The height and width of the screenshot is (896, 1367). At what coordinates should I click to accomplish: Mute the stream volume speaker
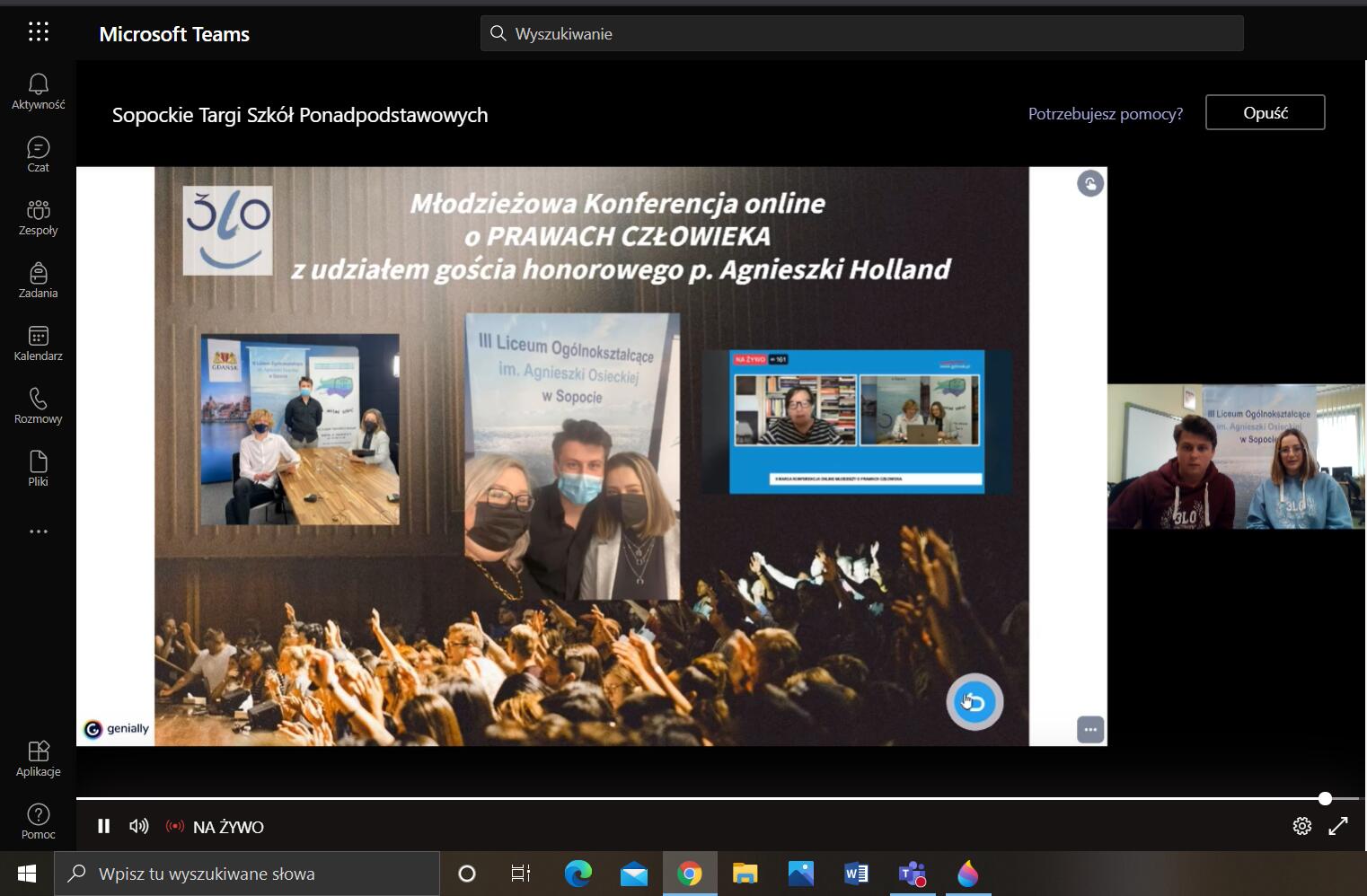[138, 826]
